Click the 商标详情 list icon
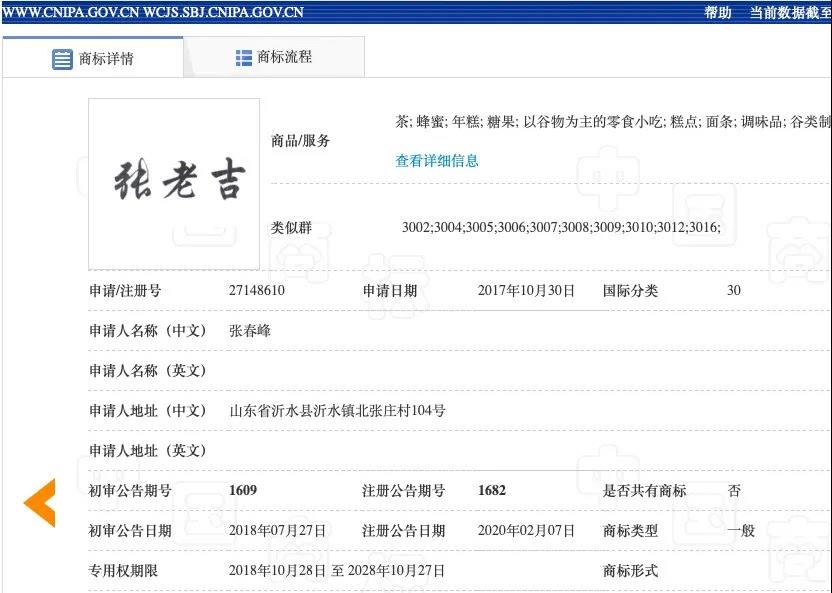The image size is (832, 593). [62, 59]
